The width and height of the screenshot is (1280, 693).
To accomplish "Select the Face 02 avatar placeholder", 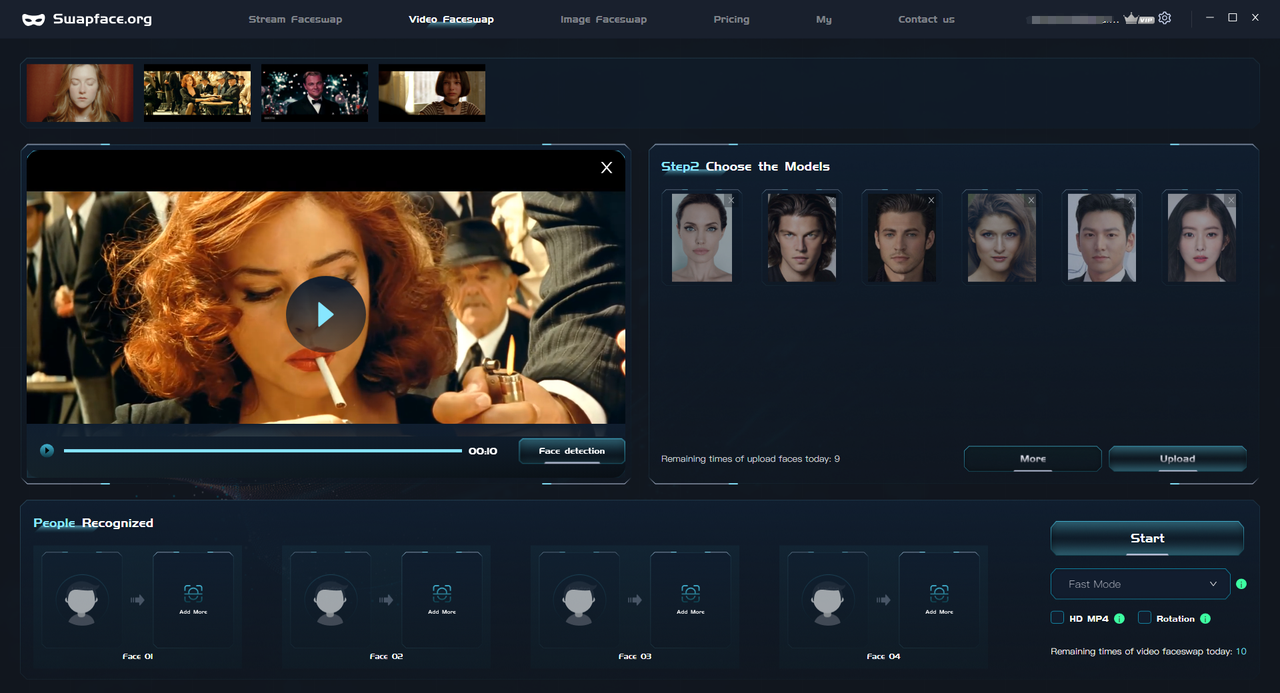I will [330, 599].
